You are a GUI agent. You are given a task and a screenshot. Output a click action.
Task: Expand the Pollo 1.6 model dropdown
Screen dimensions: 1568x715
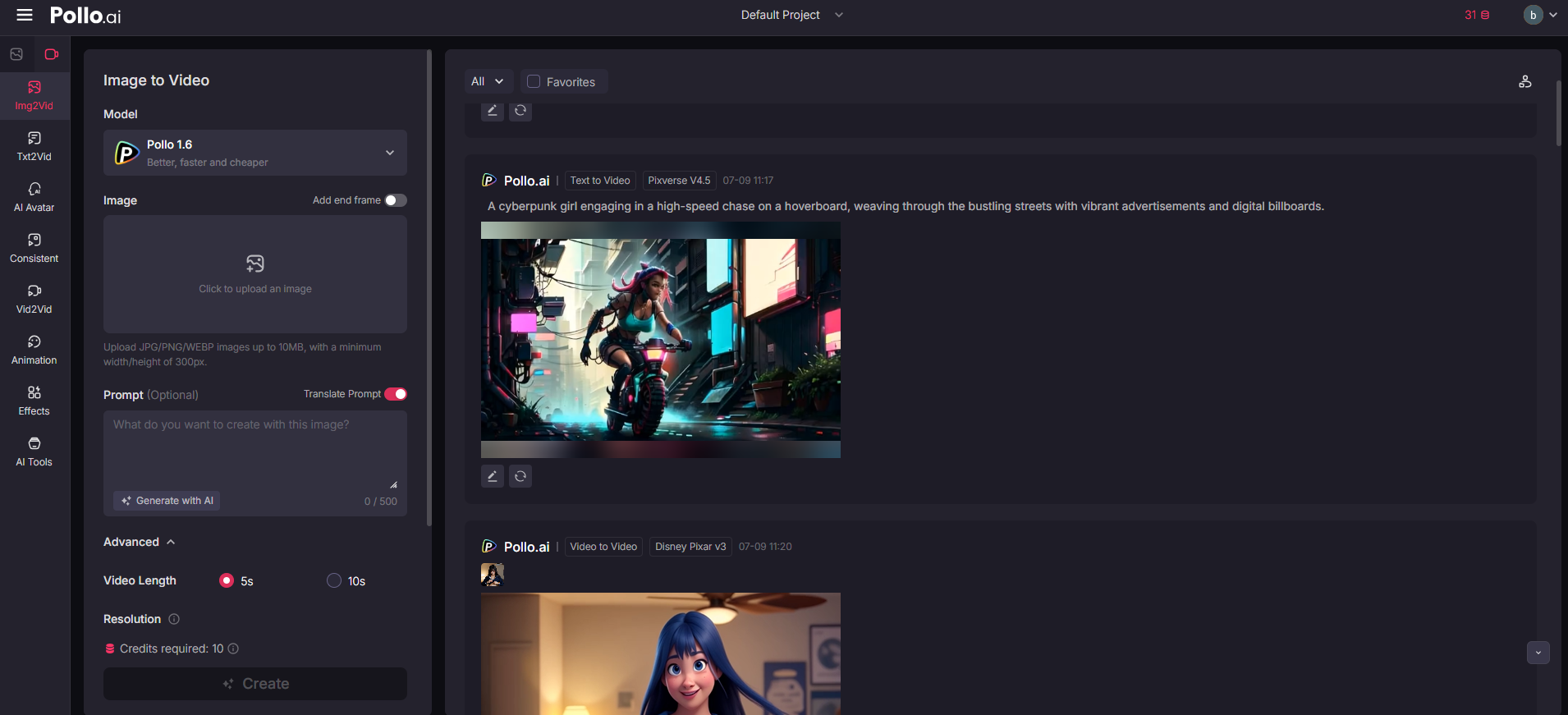(x=255, y=153)
